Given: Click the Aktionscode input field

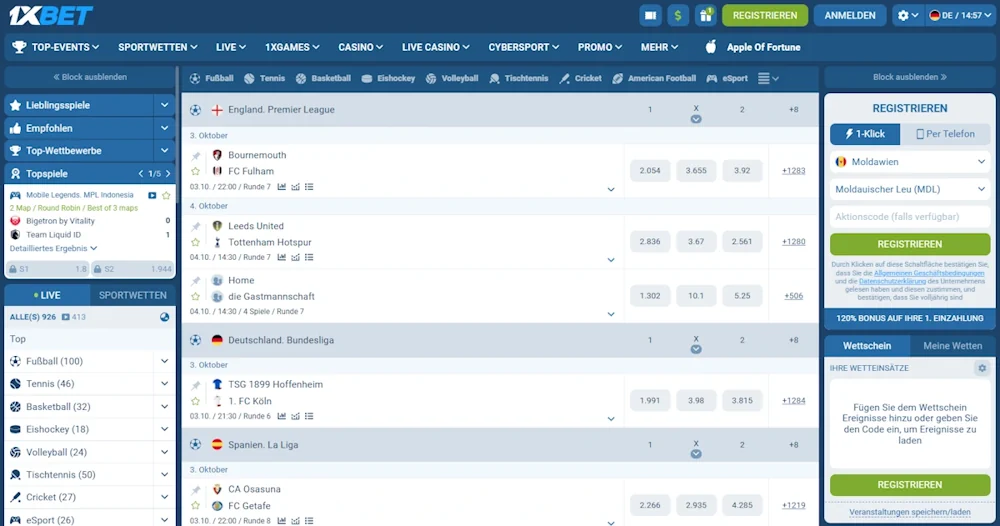Looking at the screenshot, I should [910, 217].
